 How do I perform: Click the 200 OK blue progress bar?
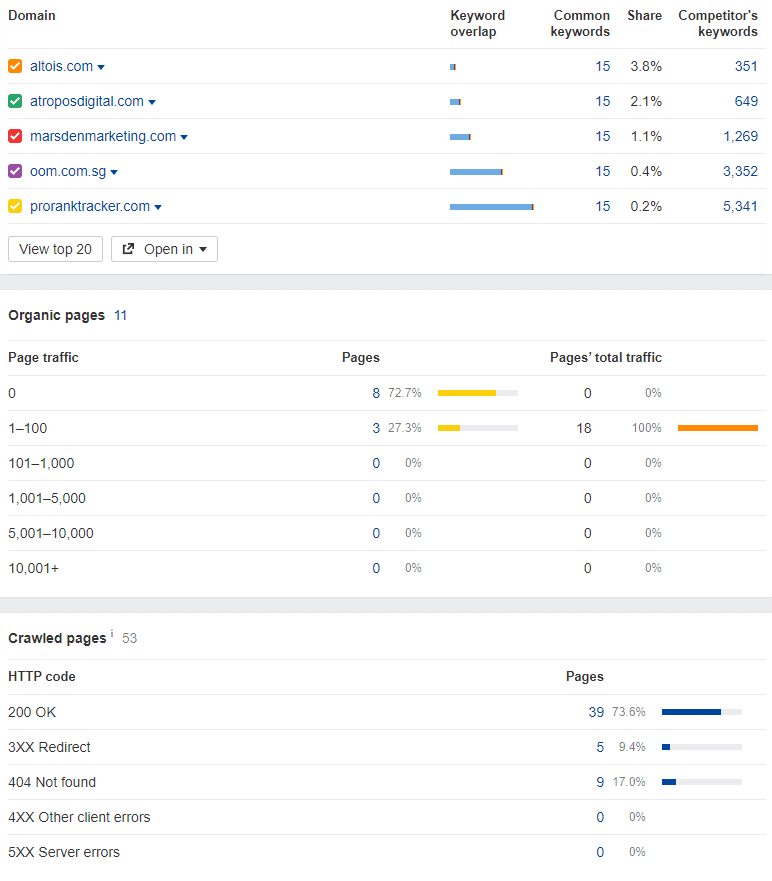point(702,712)
